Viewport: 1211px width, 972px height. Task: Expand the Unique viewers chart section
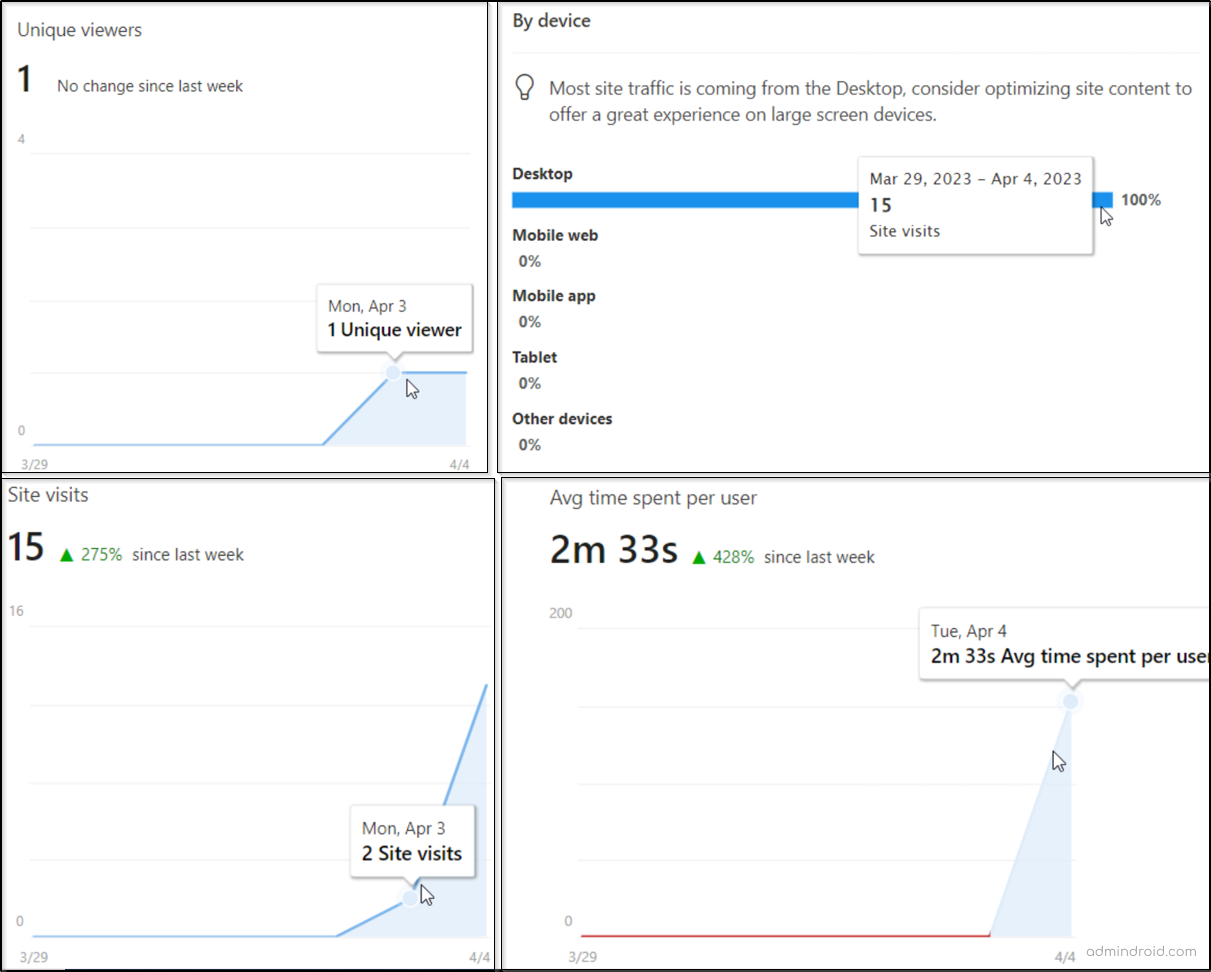pyautogui.click(x=79, y=30)
